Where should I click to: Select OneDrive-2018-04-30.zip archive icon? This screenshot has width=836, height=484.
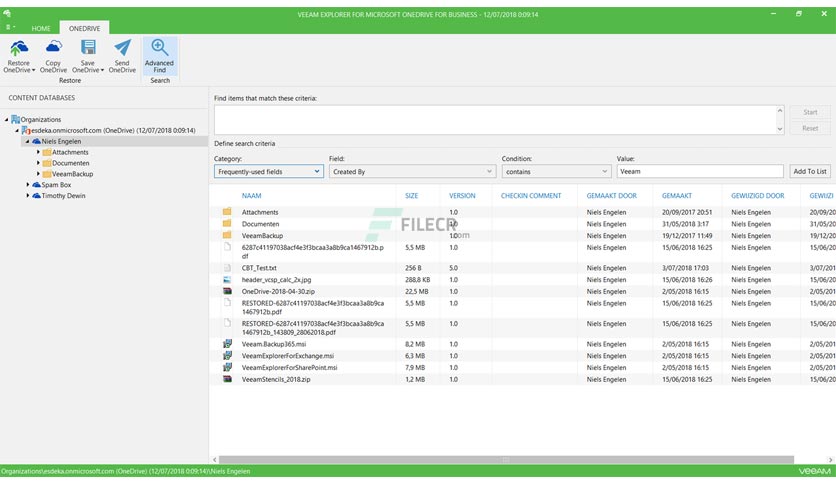pyautogui.click(x=227, y=291)
